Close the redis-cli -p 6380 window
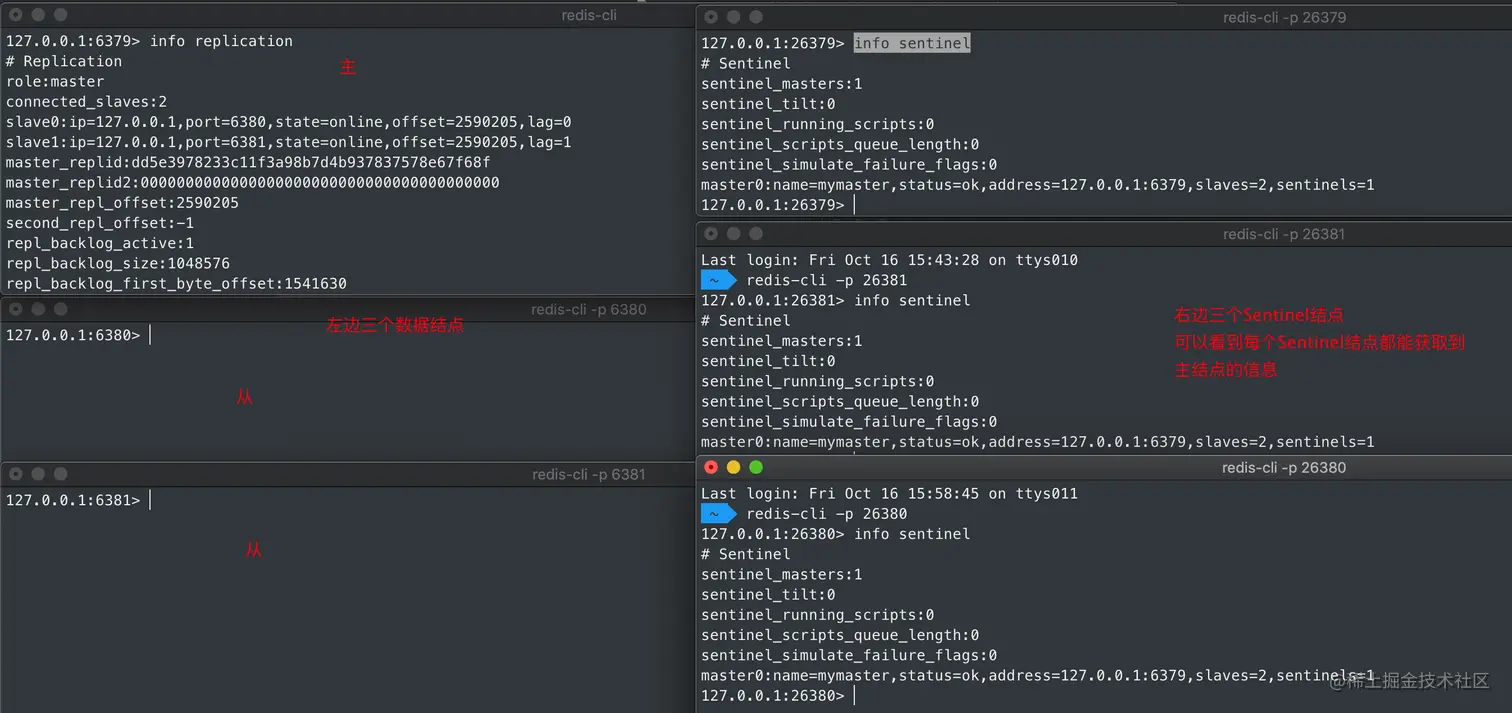This screenshot has width=1512, height=713. click(x=15, y=309)
